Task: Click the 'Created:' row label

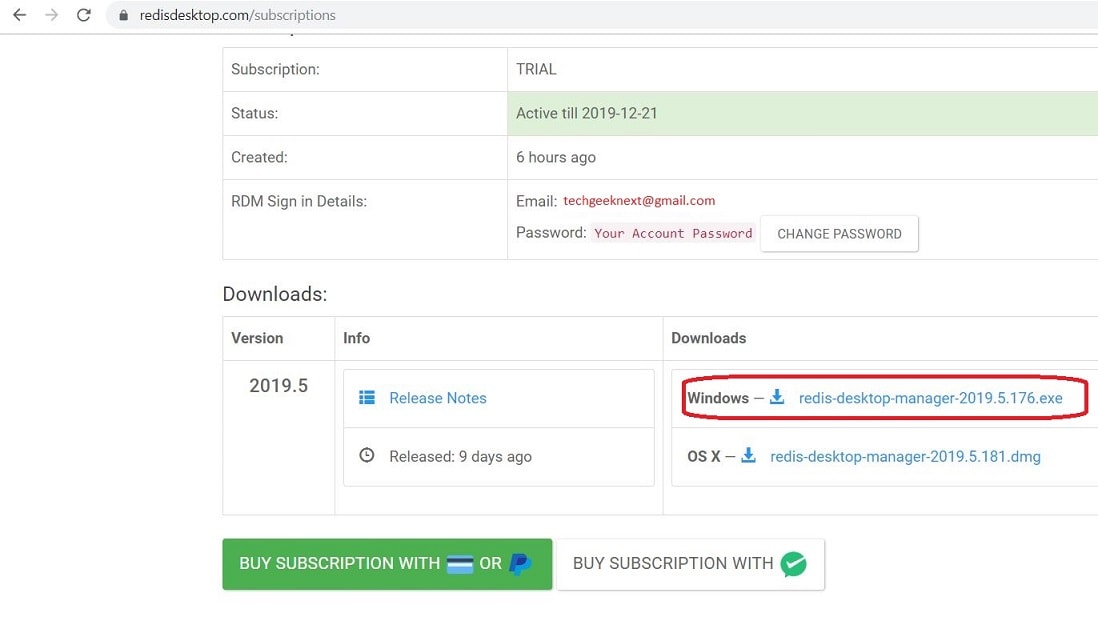Action: point(259,157)
